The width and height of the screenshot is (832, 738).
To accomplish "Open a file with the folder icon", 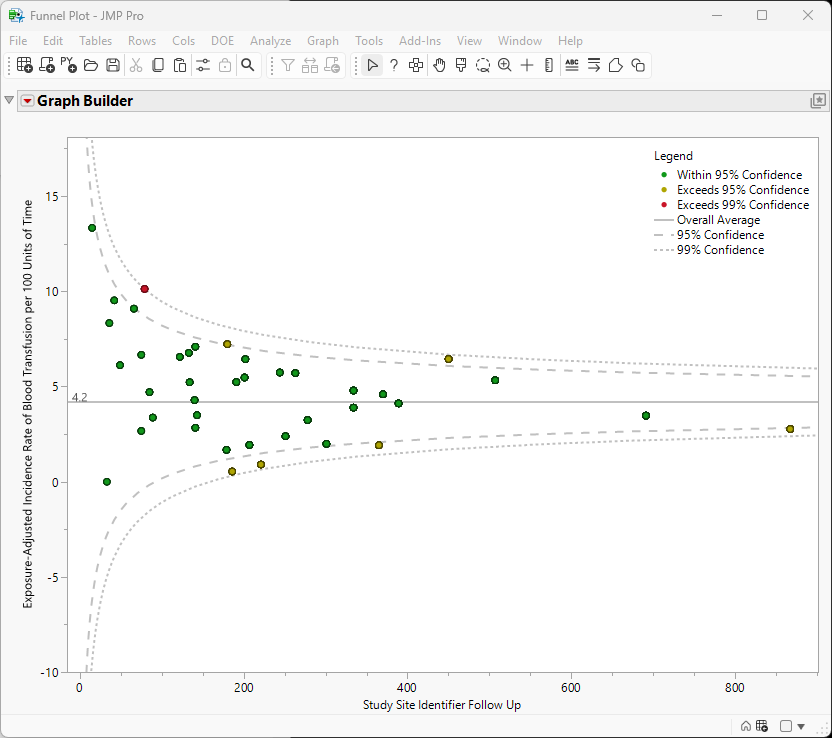I will (x=91, y=65).
